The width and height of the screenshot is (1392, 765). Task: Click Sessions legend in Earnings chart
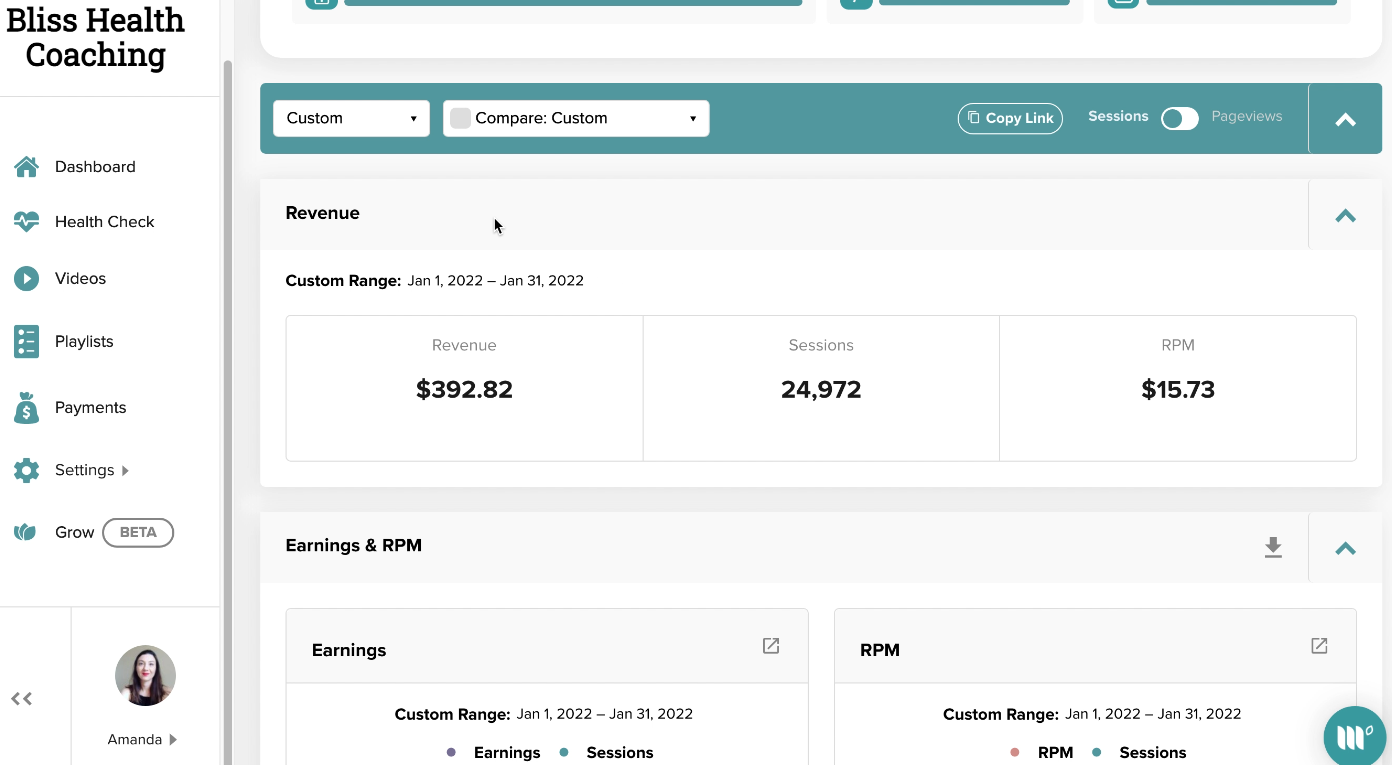tap(620, 753)
